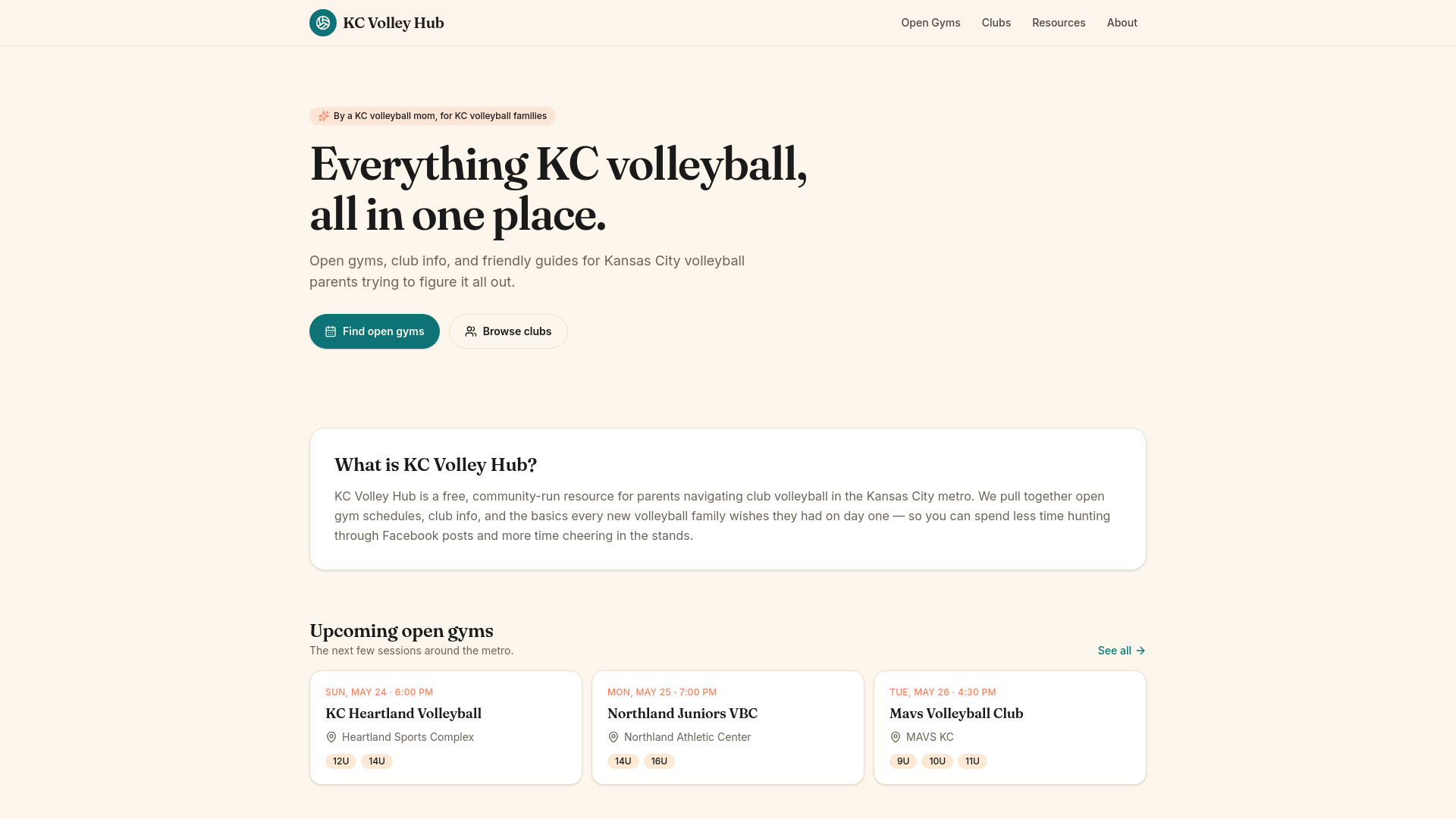Open the KC Heartland Volleyball card

pyautogui.click(x=446, y=727)
